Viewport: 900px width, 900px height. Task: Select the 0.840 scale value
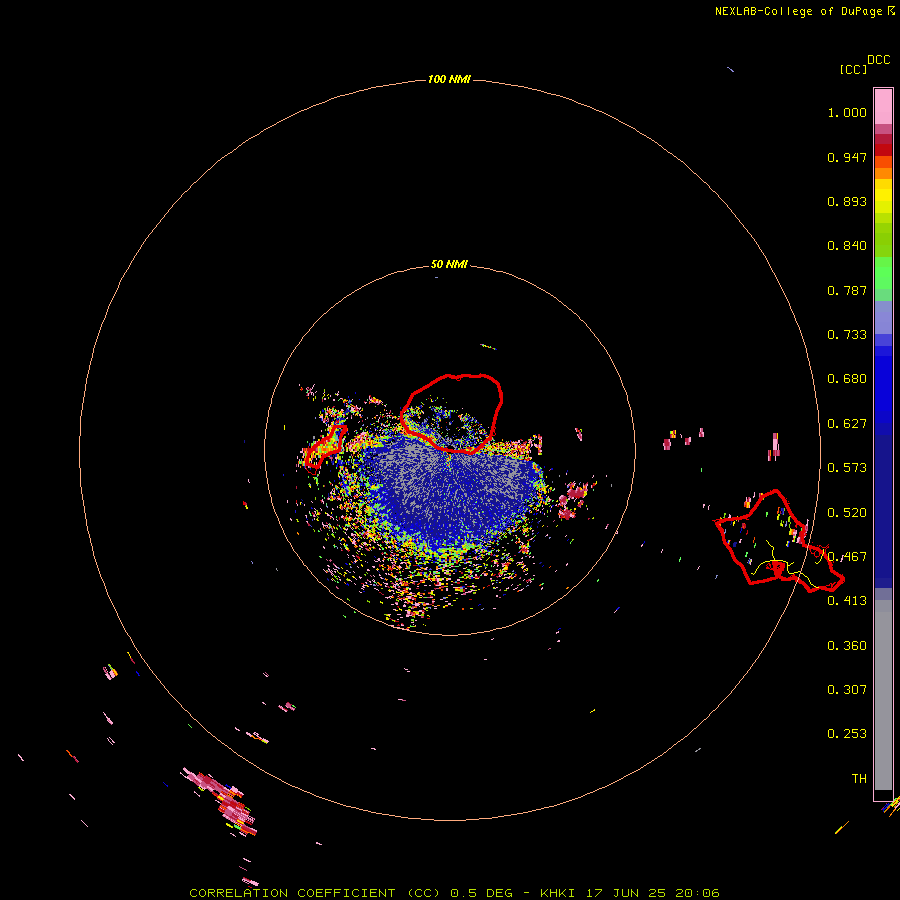point(847,246)
